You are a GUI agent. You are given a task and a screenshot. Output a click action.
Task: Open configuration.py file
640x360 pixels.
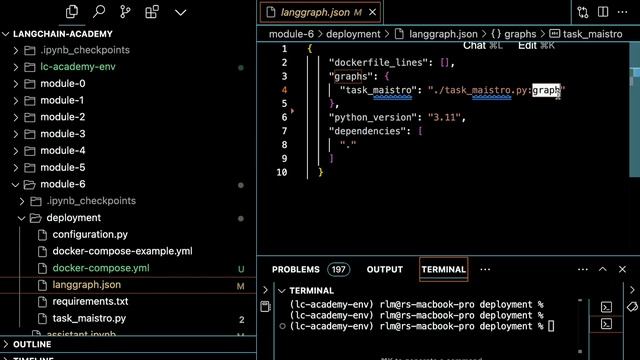(x=90, y=235)
